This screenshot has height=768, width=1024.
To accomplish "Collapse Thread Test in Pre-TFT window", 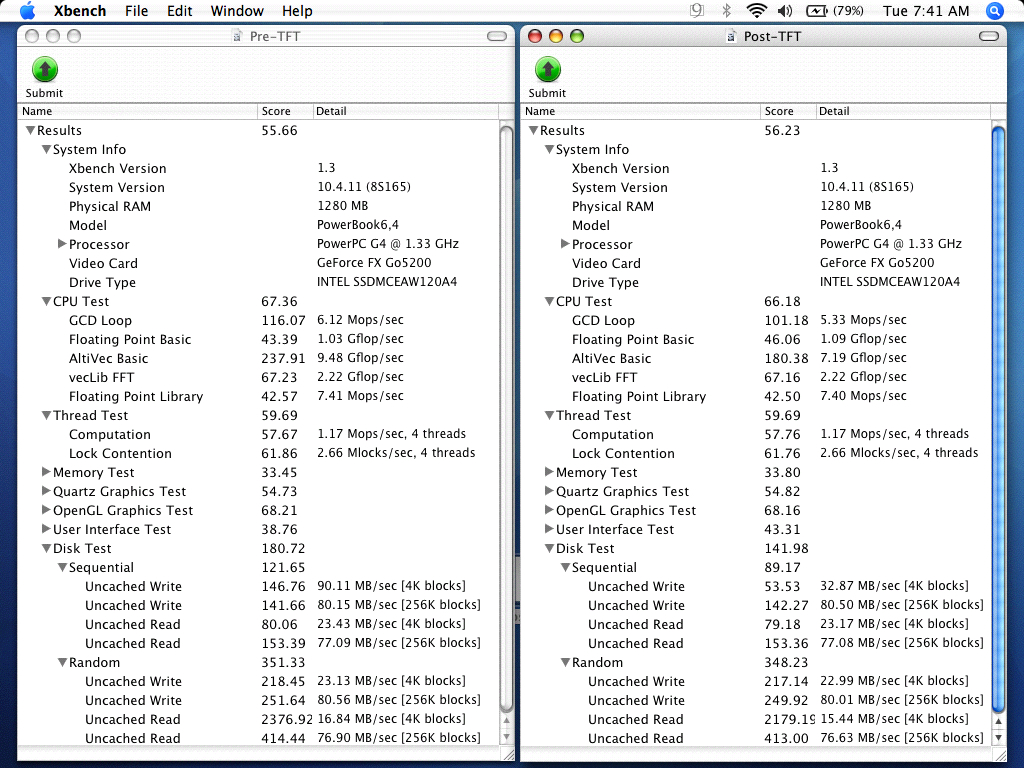I will (x=46, y=415).
